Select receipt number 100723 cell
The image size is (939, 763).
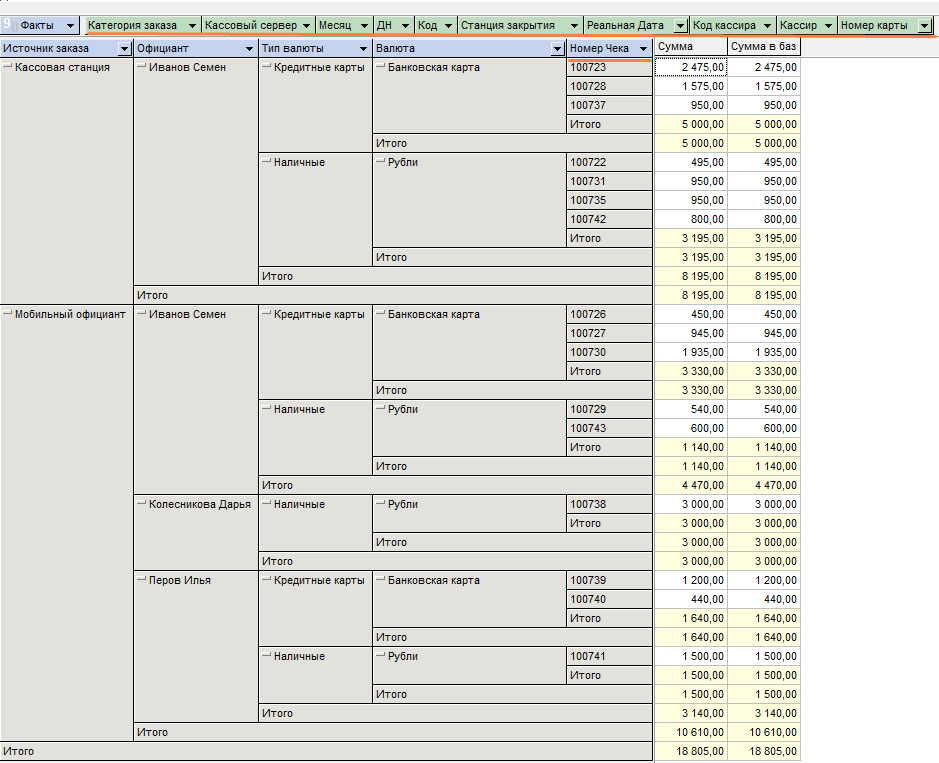pyautogui.click(x=609, y=67)
